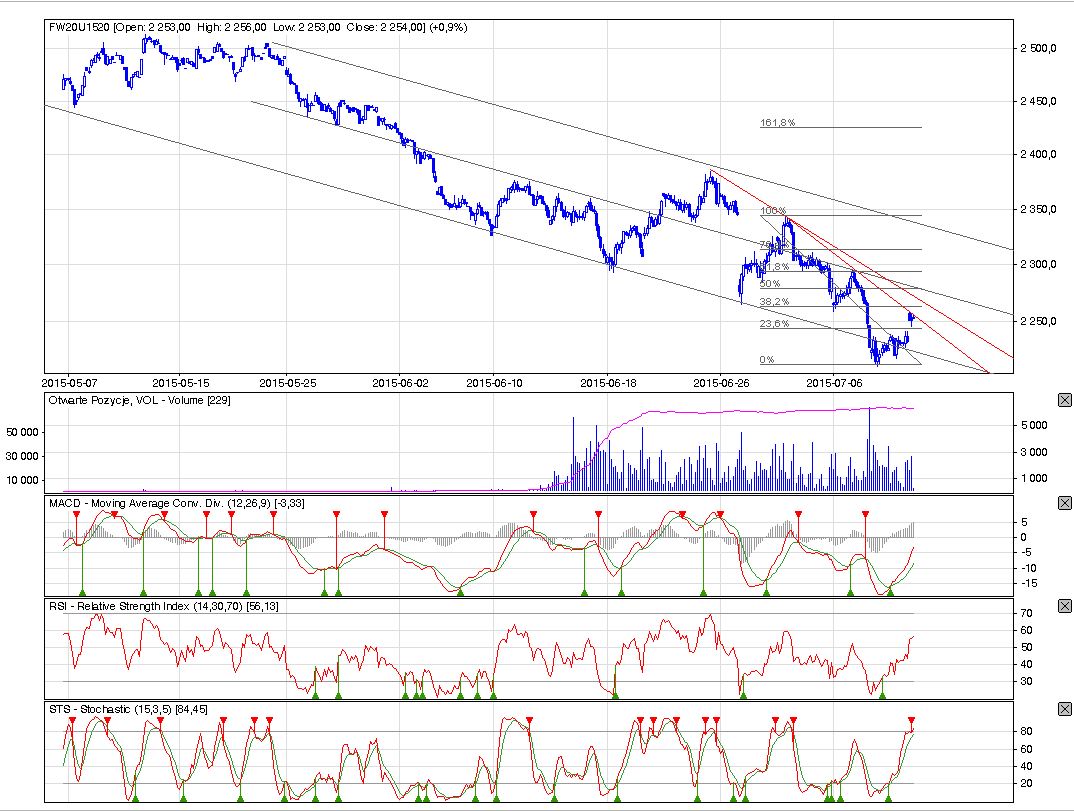Viewport: 1074px width, 811px height.
Task: Close the STS Stochastic panel
Action: click(x=1064, y=710)
